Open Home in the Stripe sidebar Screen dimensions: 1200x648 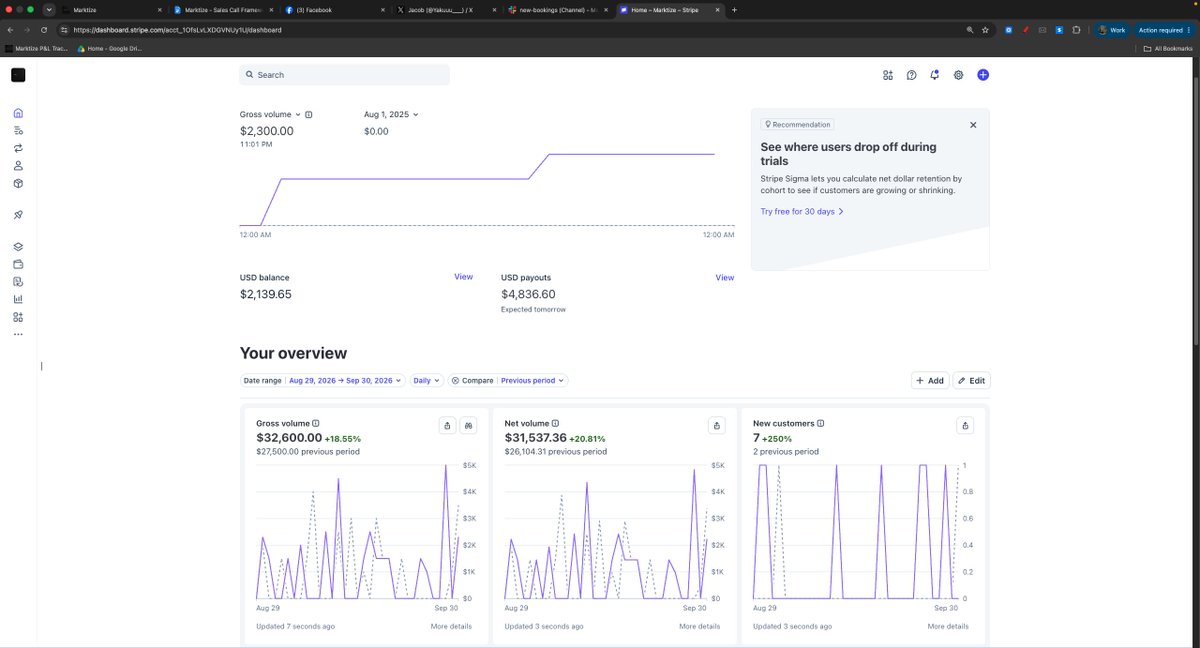point(18,113)
